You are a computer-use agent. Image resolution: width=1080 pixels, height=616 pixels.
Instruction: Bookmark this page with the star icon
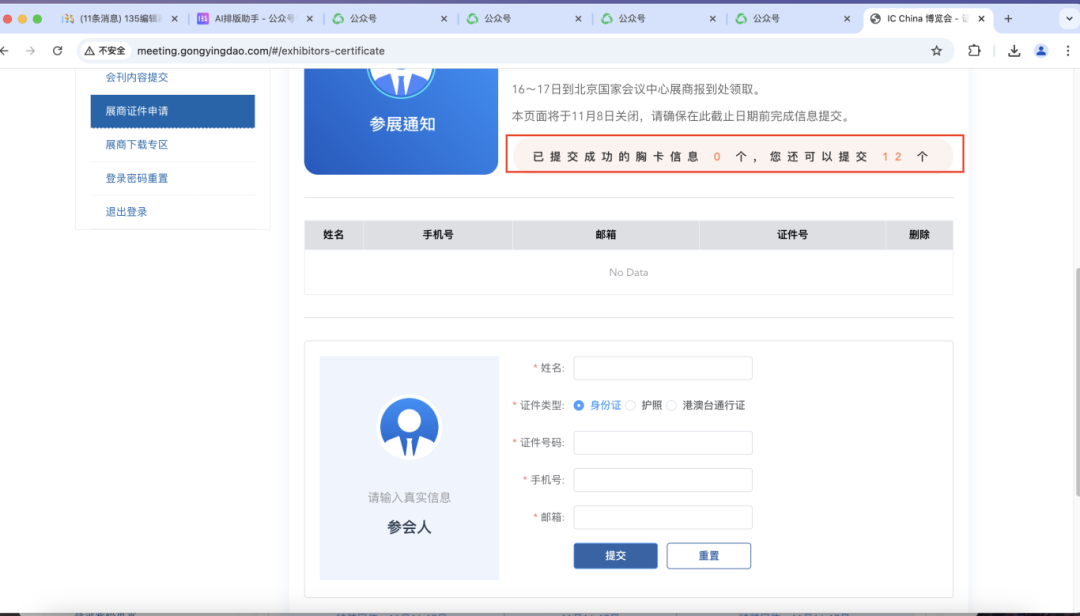coord(937,50)
